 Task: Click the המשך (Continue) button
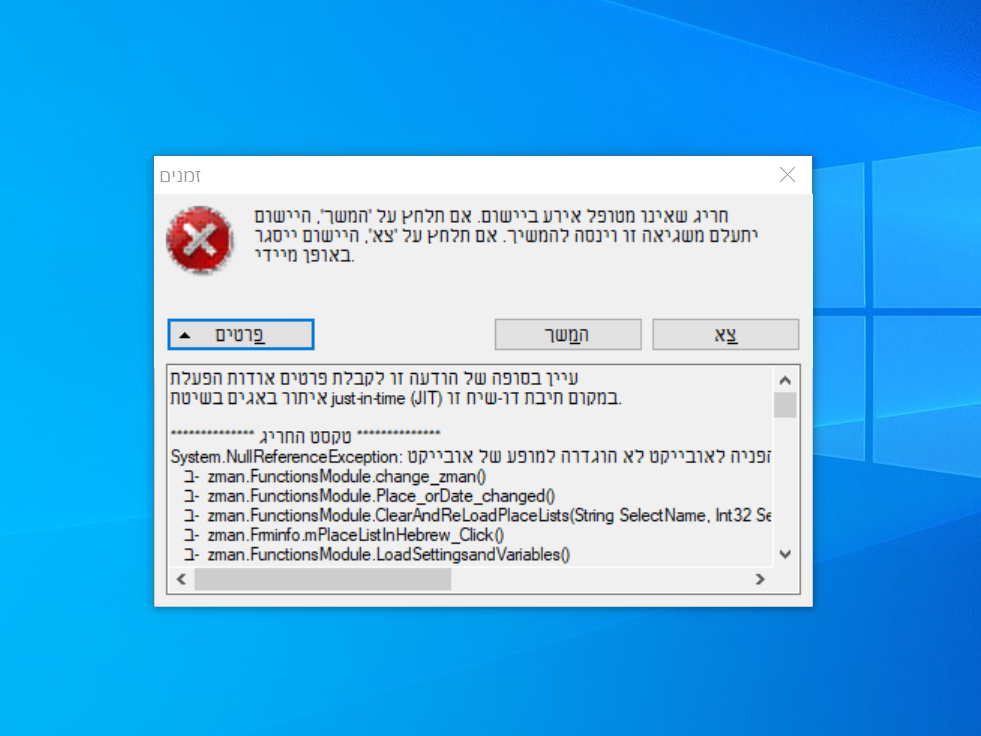click(x=568, y=335)
